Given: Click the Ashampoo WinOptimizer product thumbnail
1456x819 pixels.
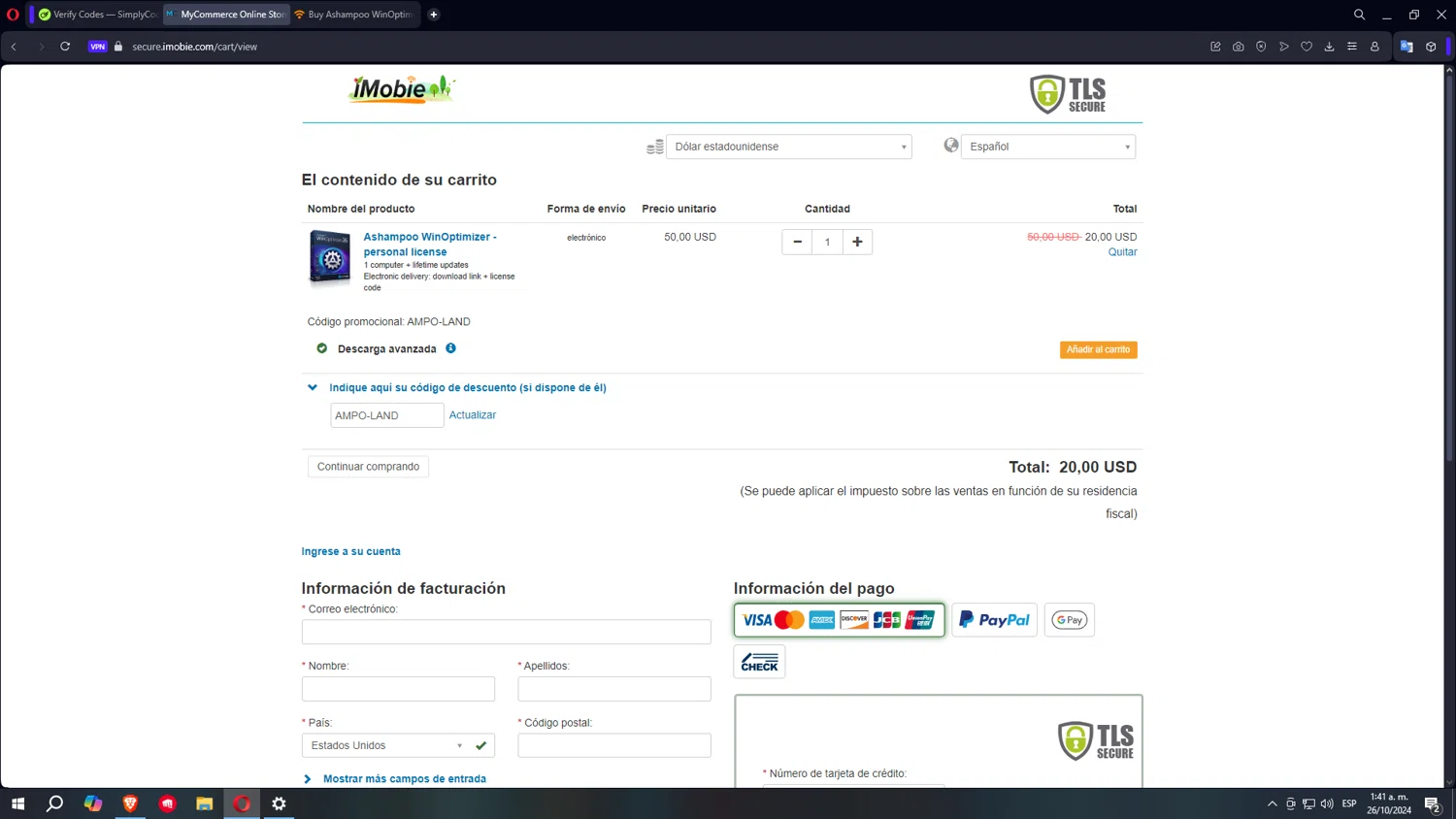Looking at the screenshot, I should point(330,258).
